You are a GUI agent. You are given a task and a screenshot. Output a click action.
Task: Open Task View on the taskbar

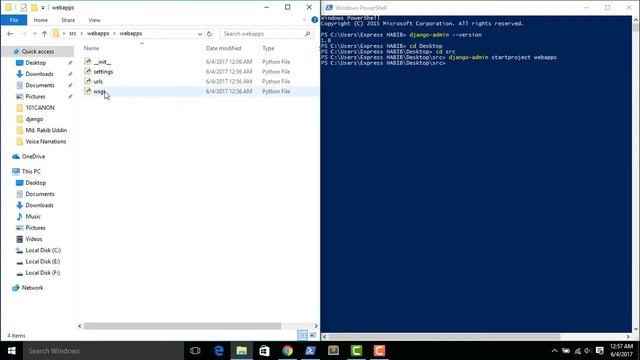(195, 351)
